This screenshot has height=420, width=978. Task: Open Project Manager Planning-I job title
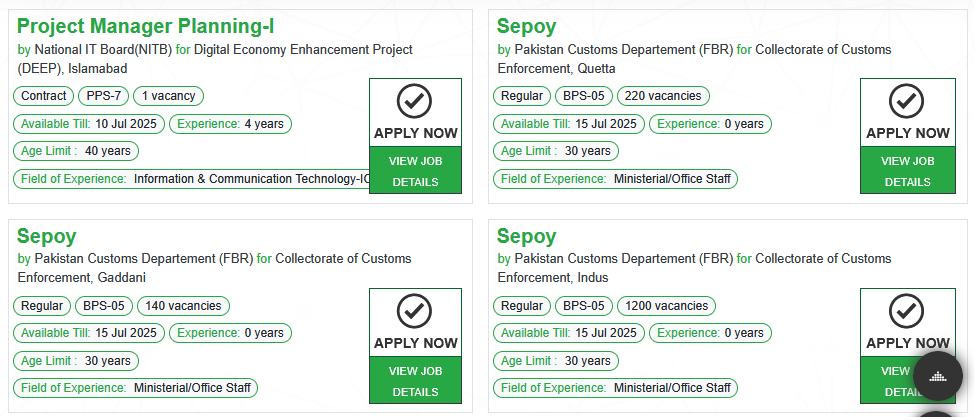pyautogui.click(x=145, y=26)
